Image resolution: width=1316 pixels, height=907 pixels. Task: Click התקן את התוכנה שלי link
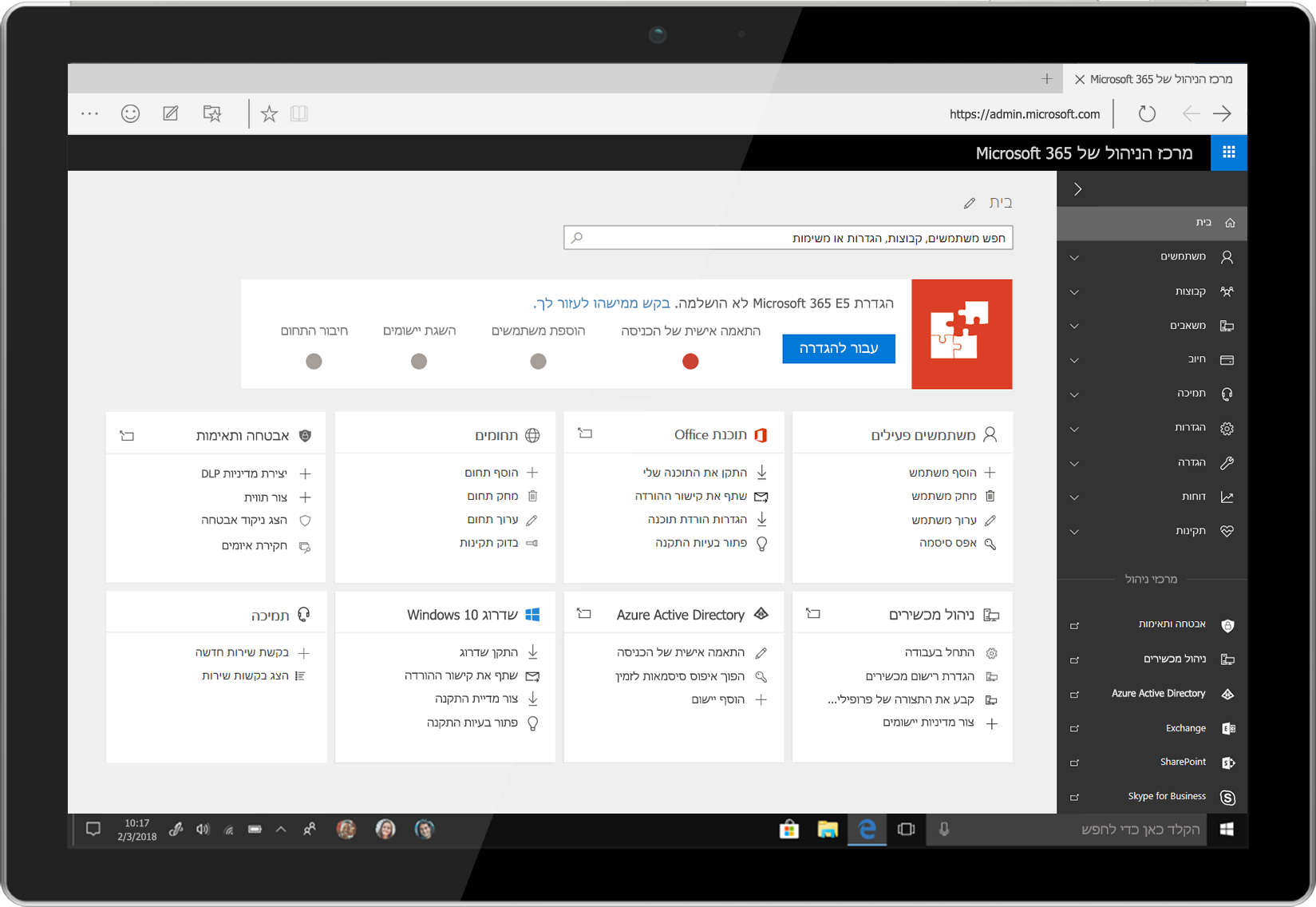pos(695,473)
